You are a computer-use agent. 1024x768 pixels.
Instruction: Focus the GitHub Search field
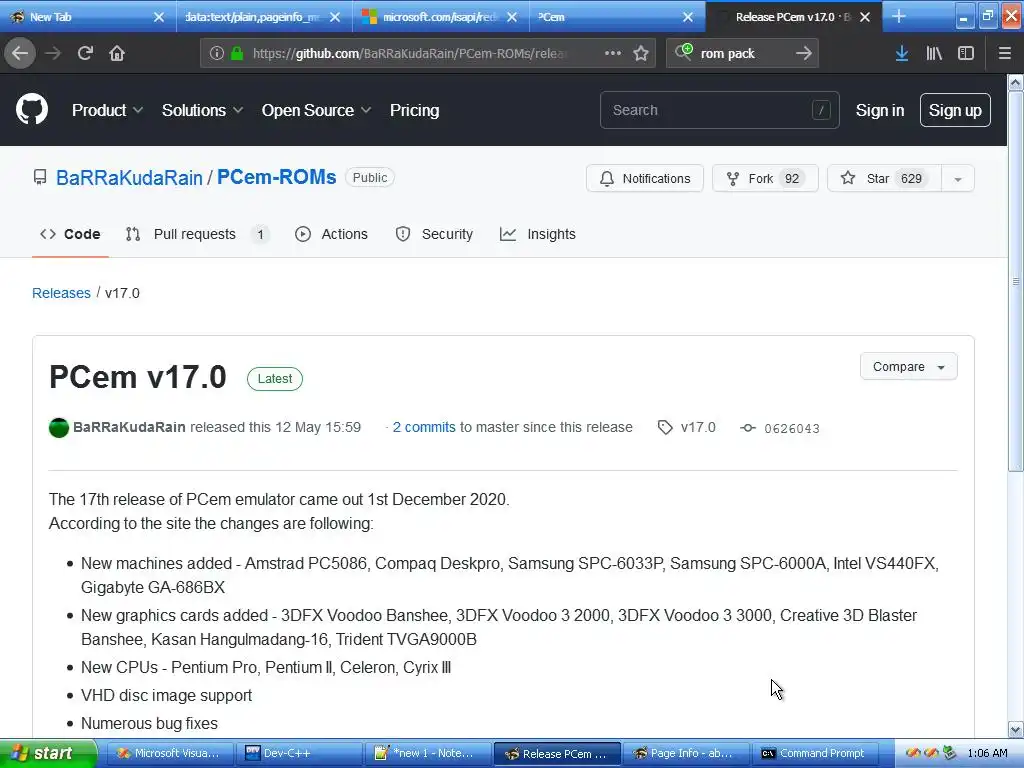[719, 110]
